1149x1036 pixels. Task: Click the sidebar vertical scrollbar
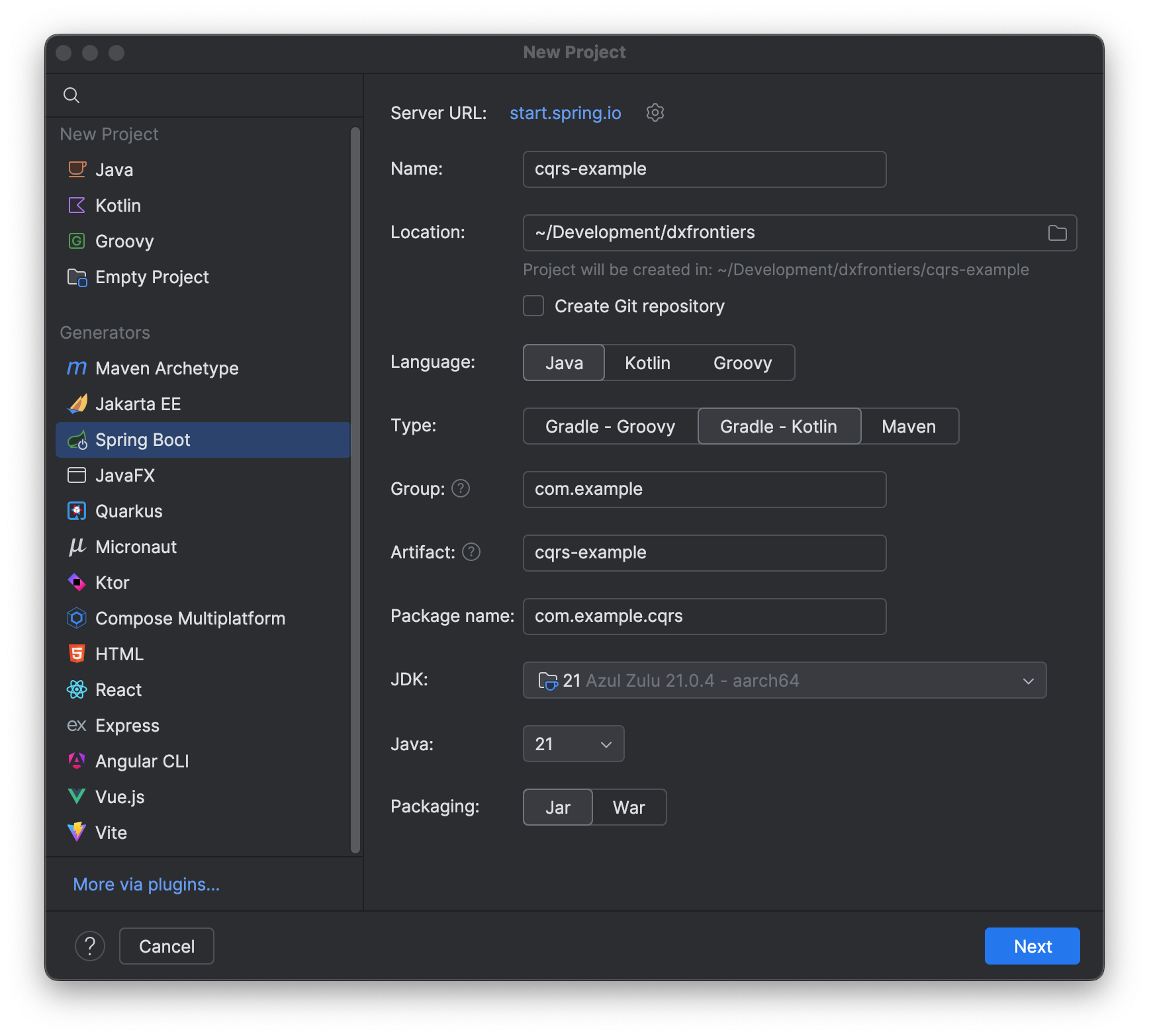[x=355, y=490]
